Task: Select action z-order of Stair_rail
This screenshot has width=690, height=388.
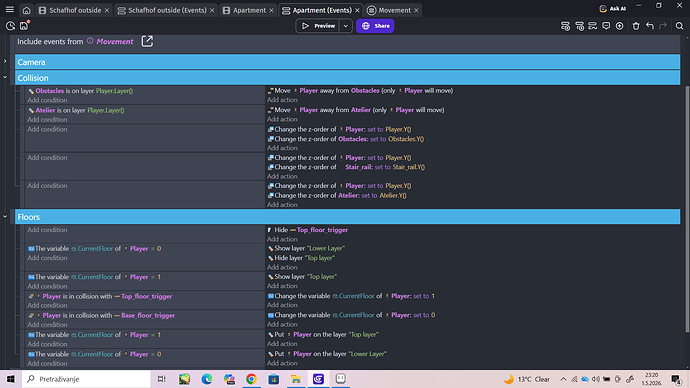Action: pyautogui.click(x=346, y=167)
